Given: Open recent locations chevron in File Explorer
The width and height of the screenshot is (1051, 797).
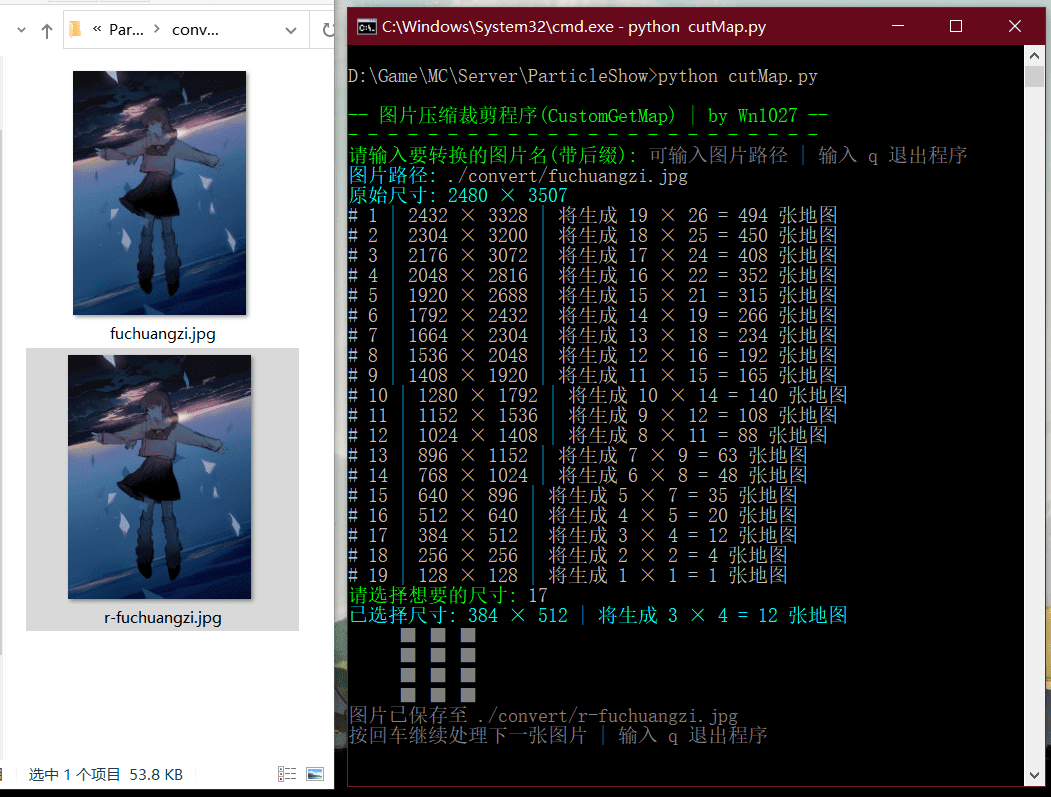Looking at the screenshot, I should click(x=21, y=30).
